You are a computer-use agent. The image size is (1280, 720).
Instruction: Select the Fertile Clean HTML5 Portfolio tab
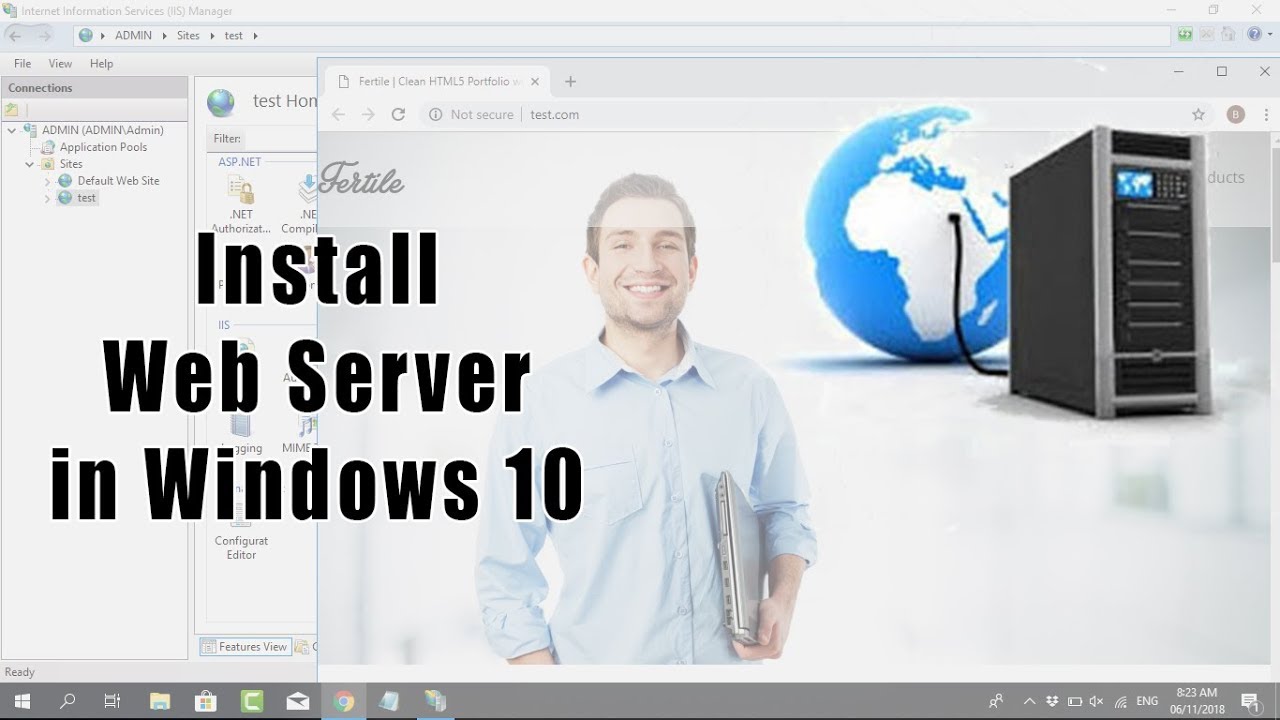coord(439,82)
